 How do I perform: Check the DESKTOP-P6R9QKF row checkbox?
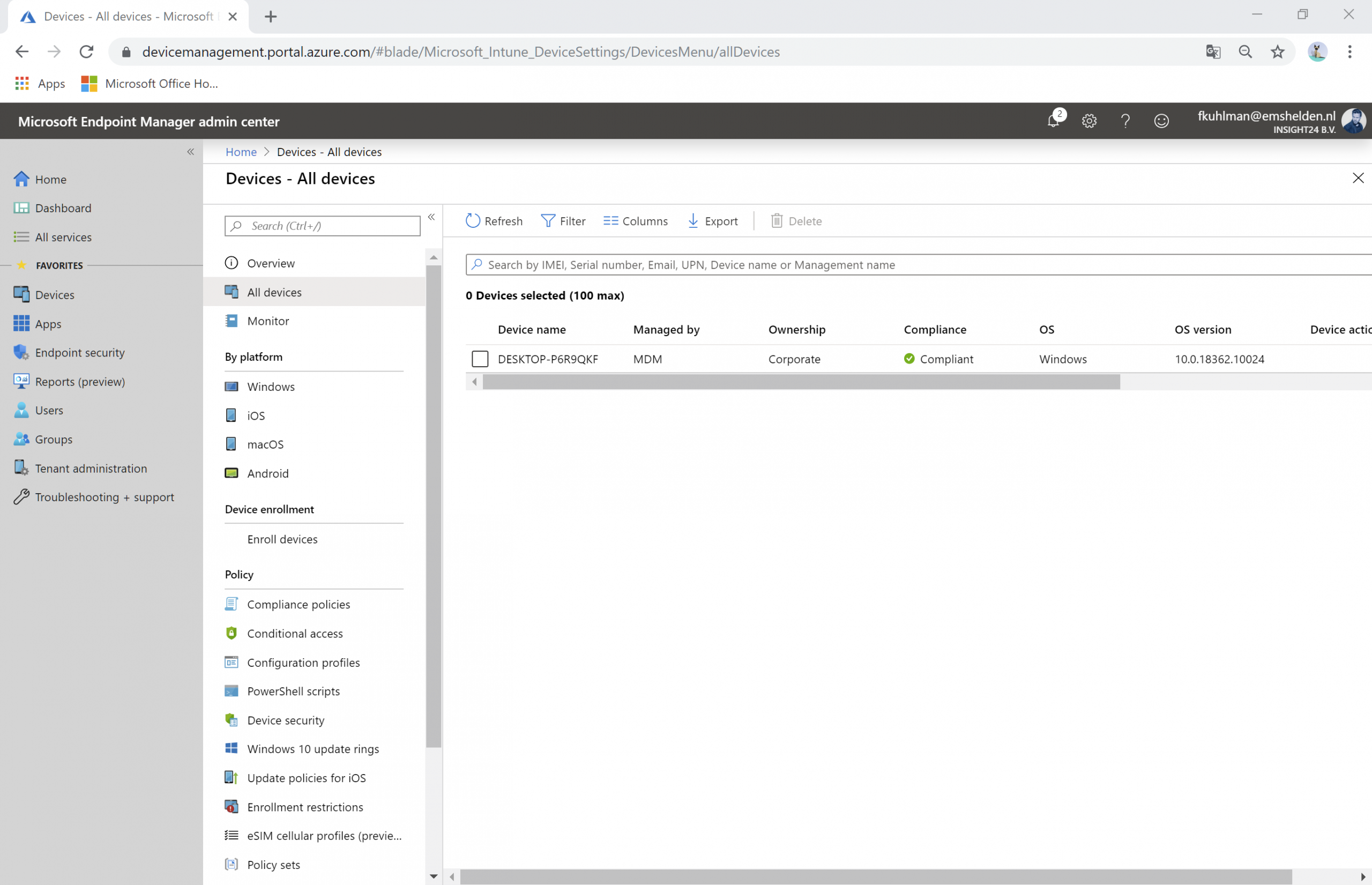click(480, 359)
